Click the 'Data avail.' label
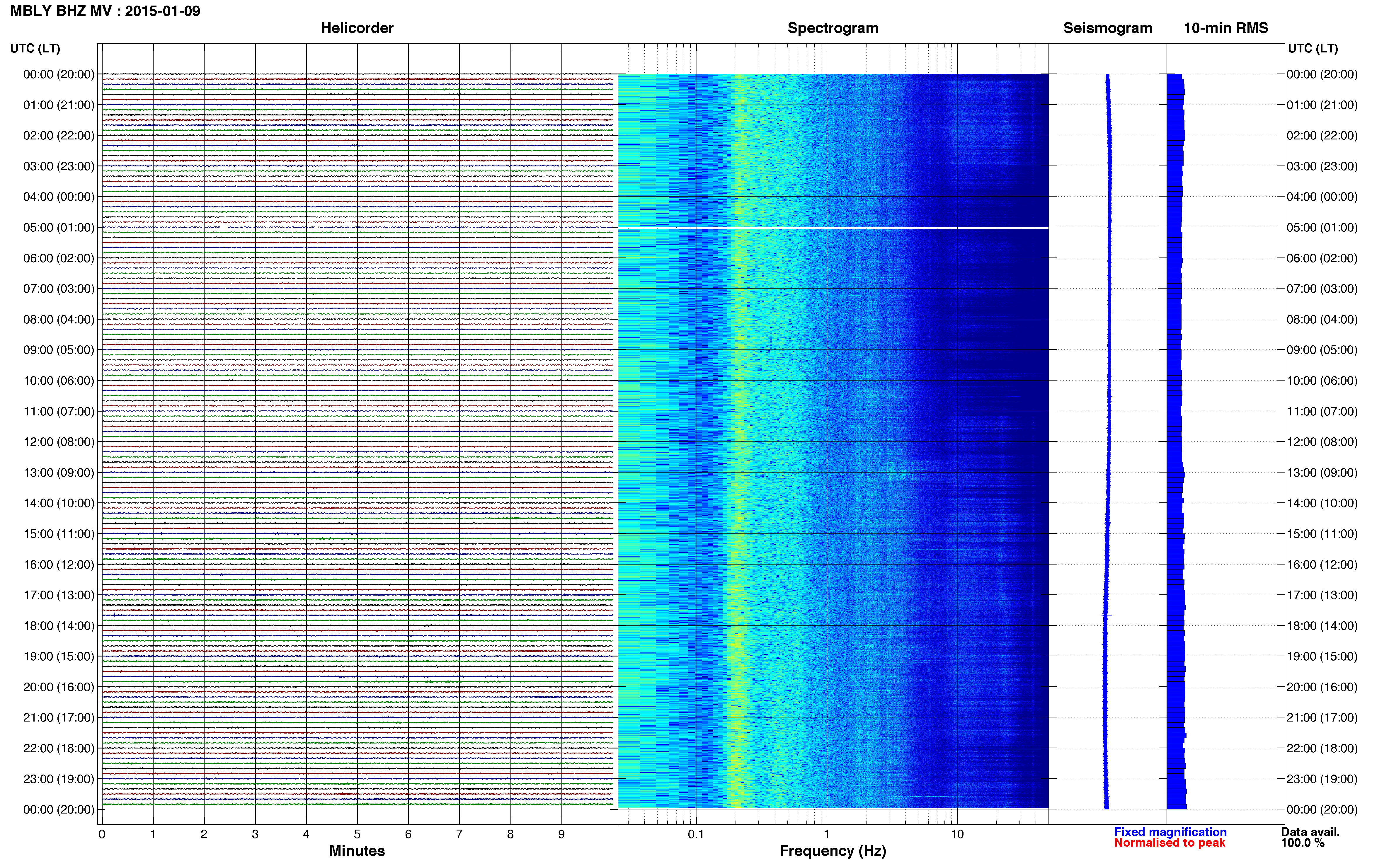The image size is (1389, 868). (x=1310, y=832)
